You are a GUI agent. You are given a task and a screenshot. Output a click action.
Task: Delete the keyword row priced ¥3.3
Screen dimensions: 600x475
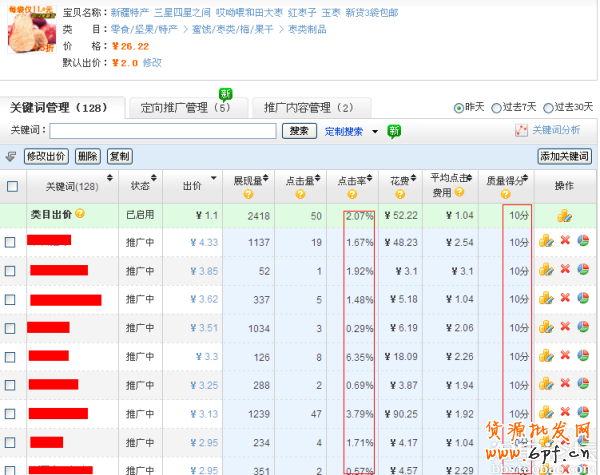pos(565,354)
